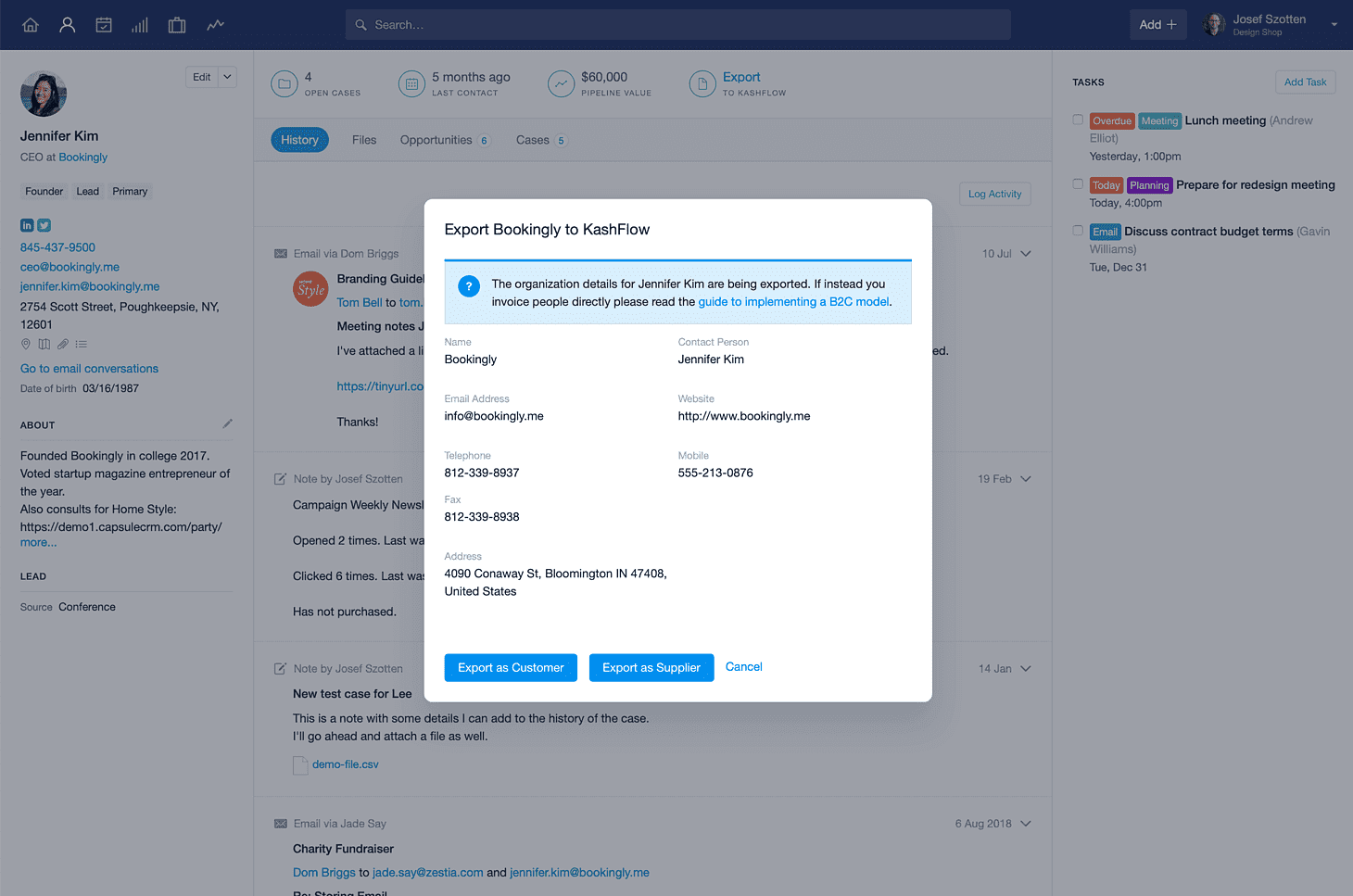The height and width of the screenshot is (896, 1353).
Task: Click the last contact calendar icon
Action: [411, 84]
